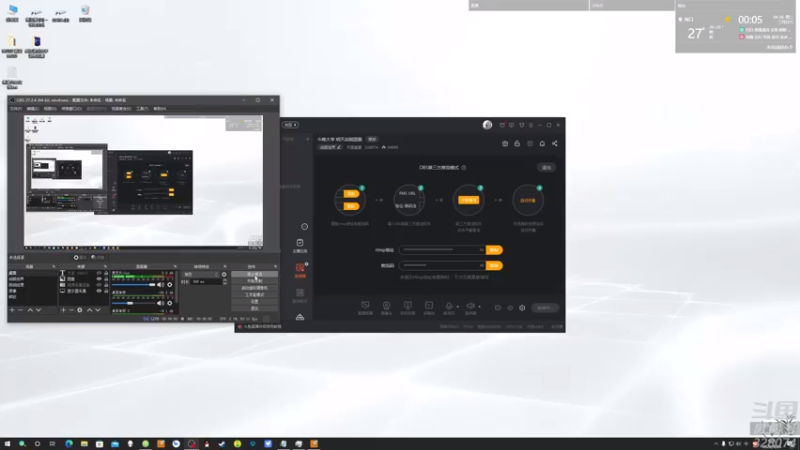
Task: Click speaker icon in streaming app bottom bar
Action: 470,306
